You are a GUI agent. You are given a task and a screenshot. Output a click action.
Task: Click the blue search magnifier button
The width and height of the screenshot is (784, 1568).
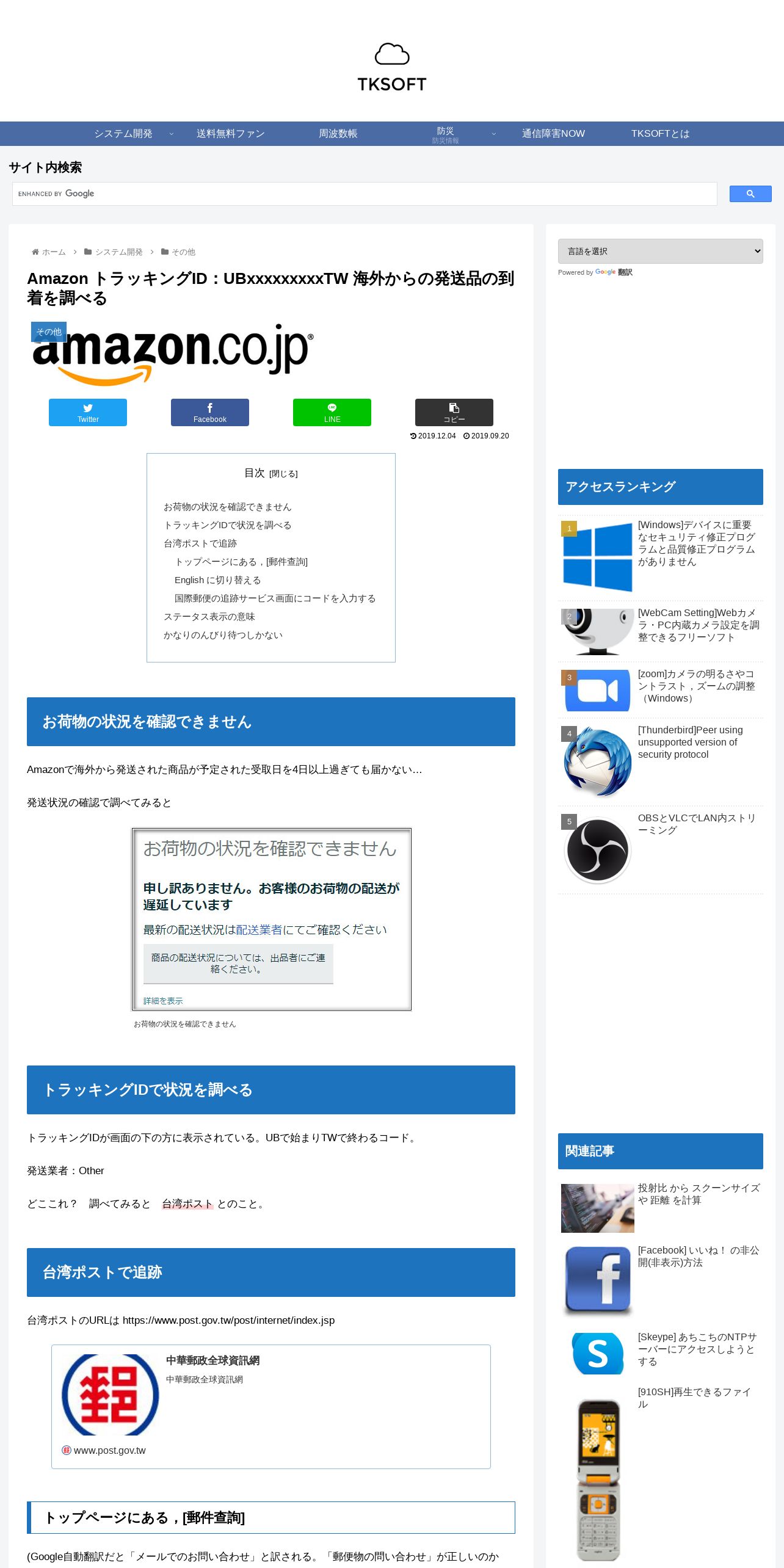tap(750, 194)
